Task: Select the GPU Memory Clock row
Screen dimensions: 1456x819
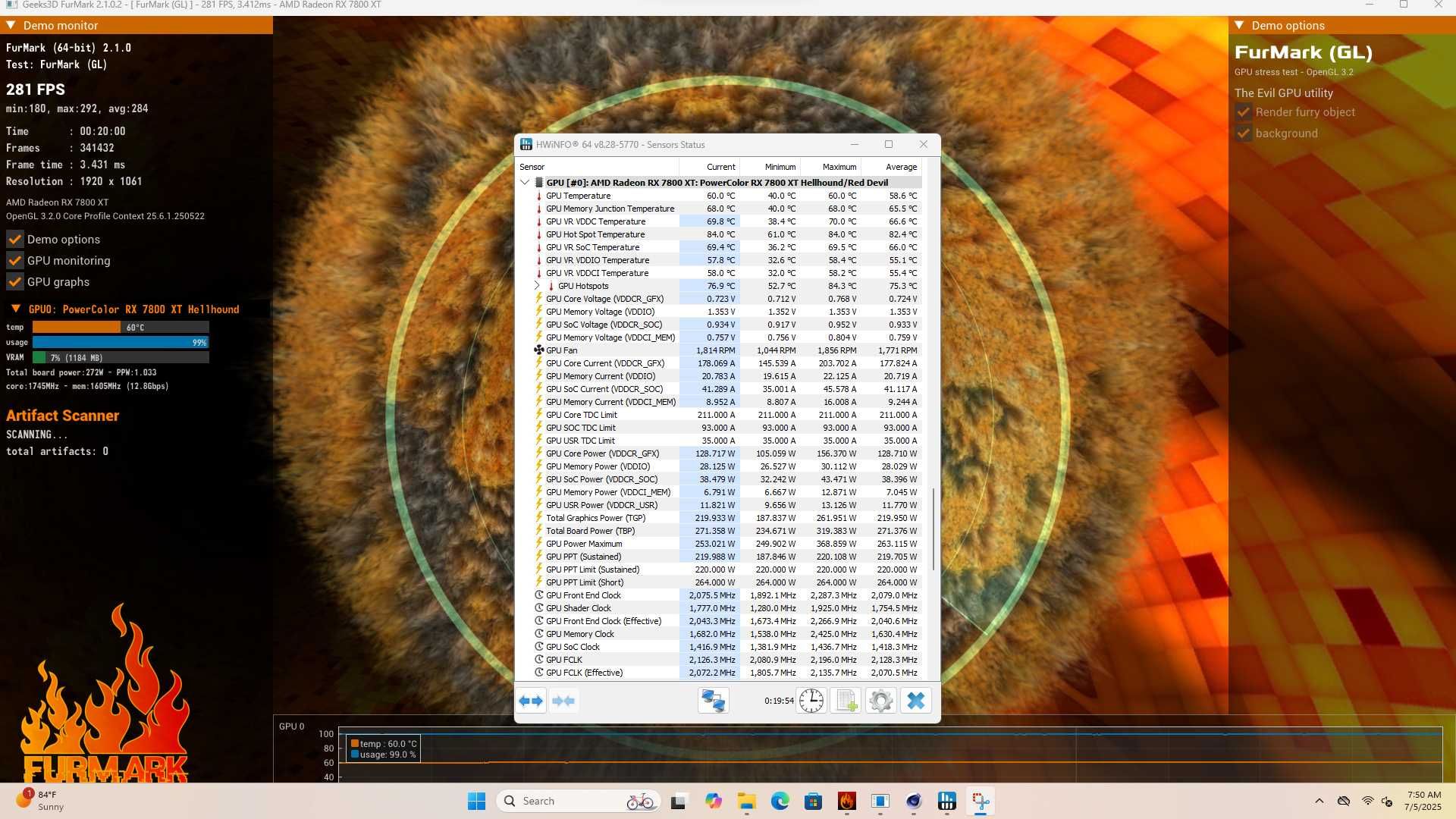Action: pos(719,634)
